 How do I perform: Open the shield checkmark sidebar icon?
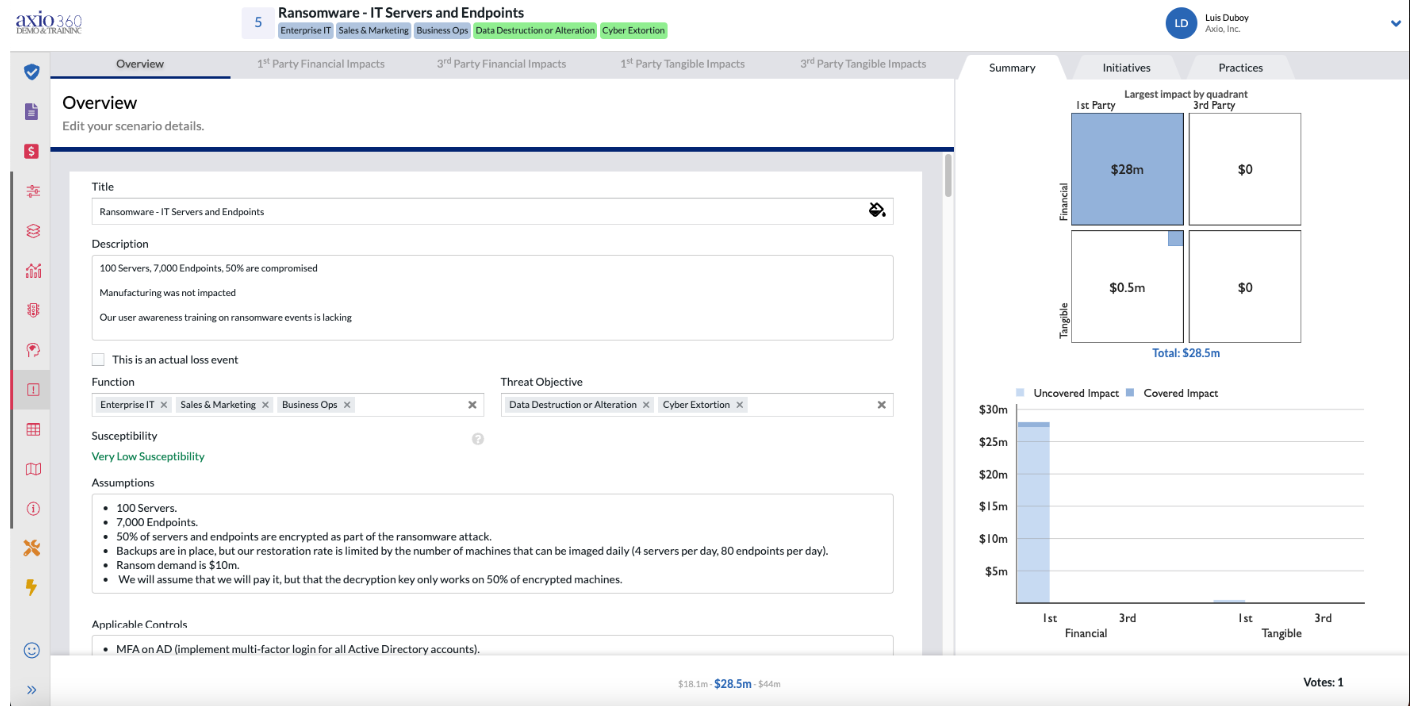(x=32, y=72)
